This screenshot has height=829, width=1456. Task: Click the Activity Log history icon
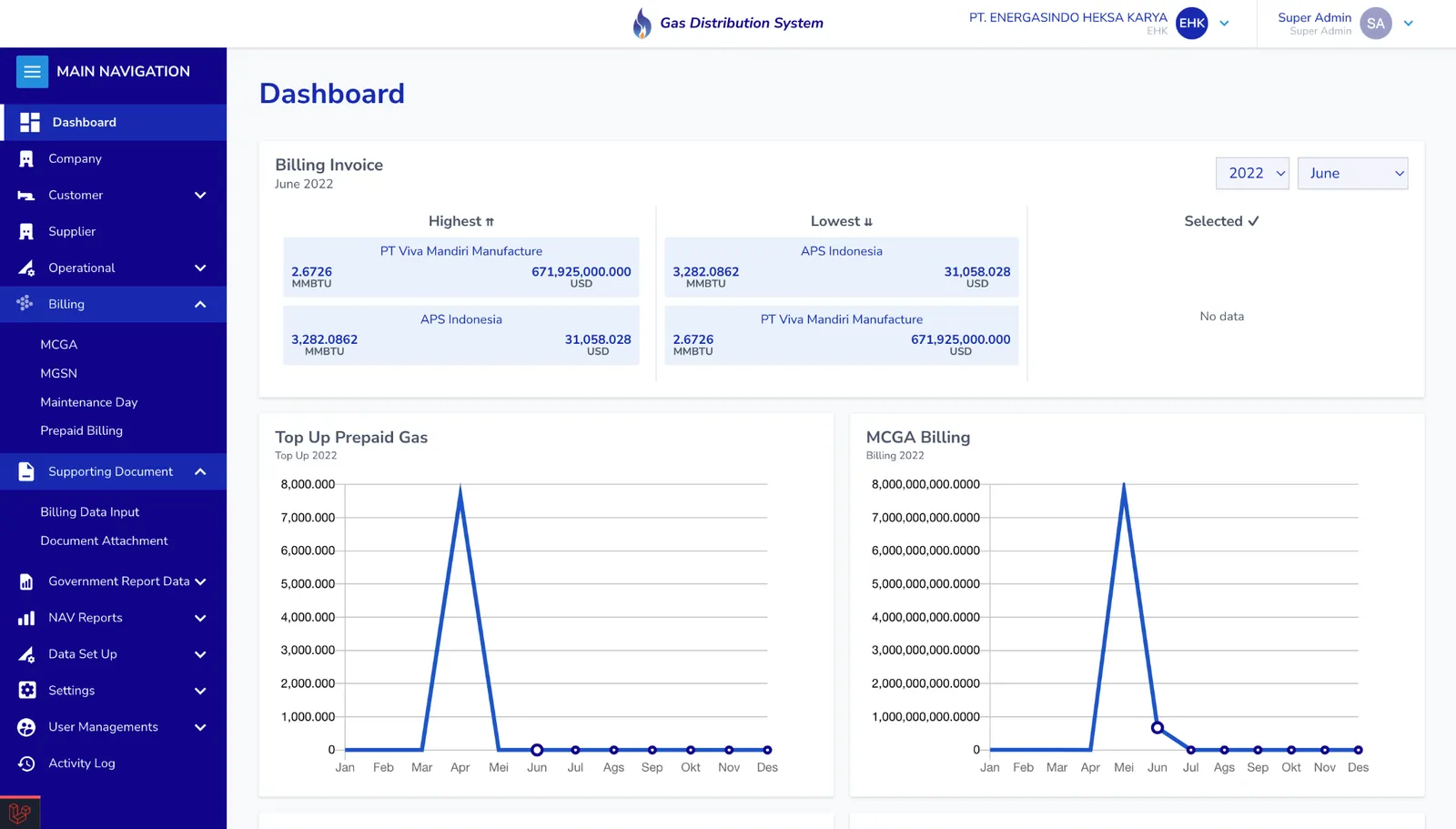pos(26,763)
